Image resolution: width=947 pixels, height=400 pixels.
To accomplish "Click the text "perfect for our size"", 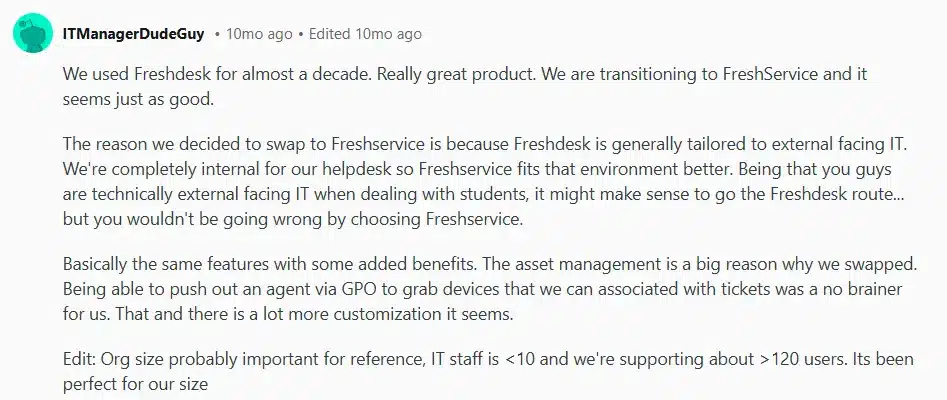I will pyautogui.click(x=134, y=384).
